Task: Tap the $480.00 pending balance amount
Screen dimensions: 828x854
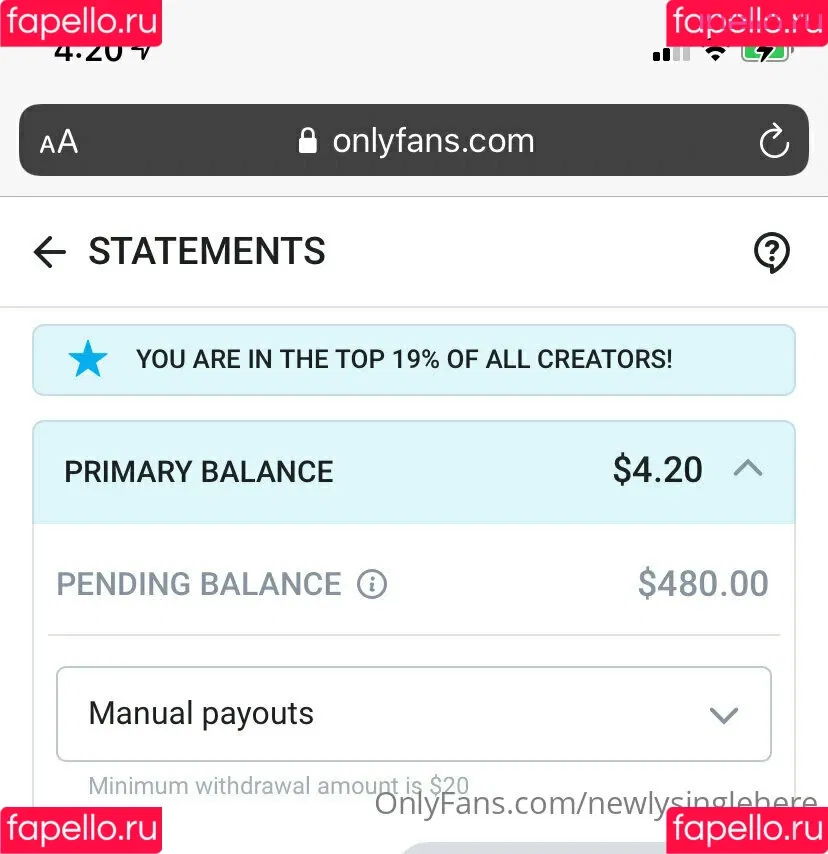Action: pos(703,583)
